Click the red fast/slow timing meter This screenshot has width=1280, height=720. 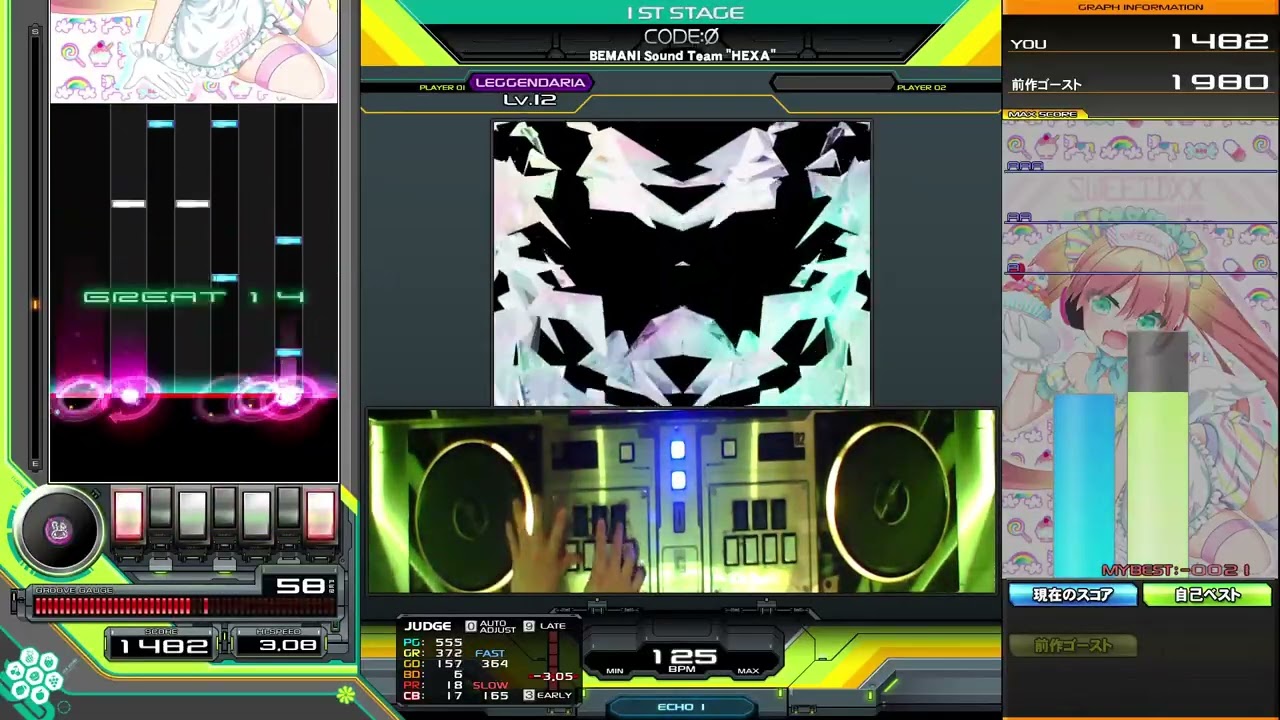552,660
